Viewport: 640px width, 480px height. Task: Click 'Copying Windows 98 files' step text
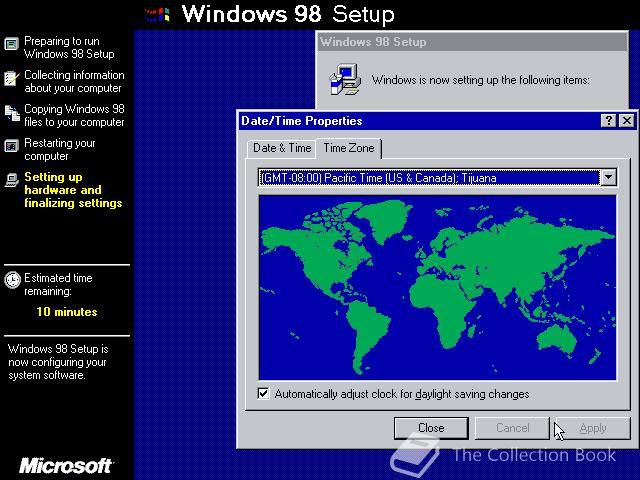click(x=74, y=116)
